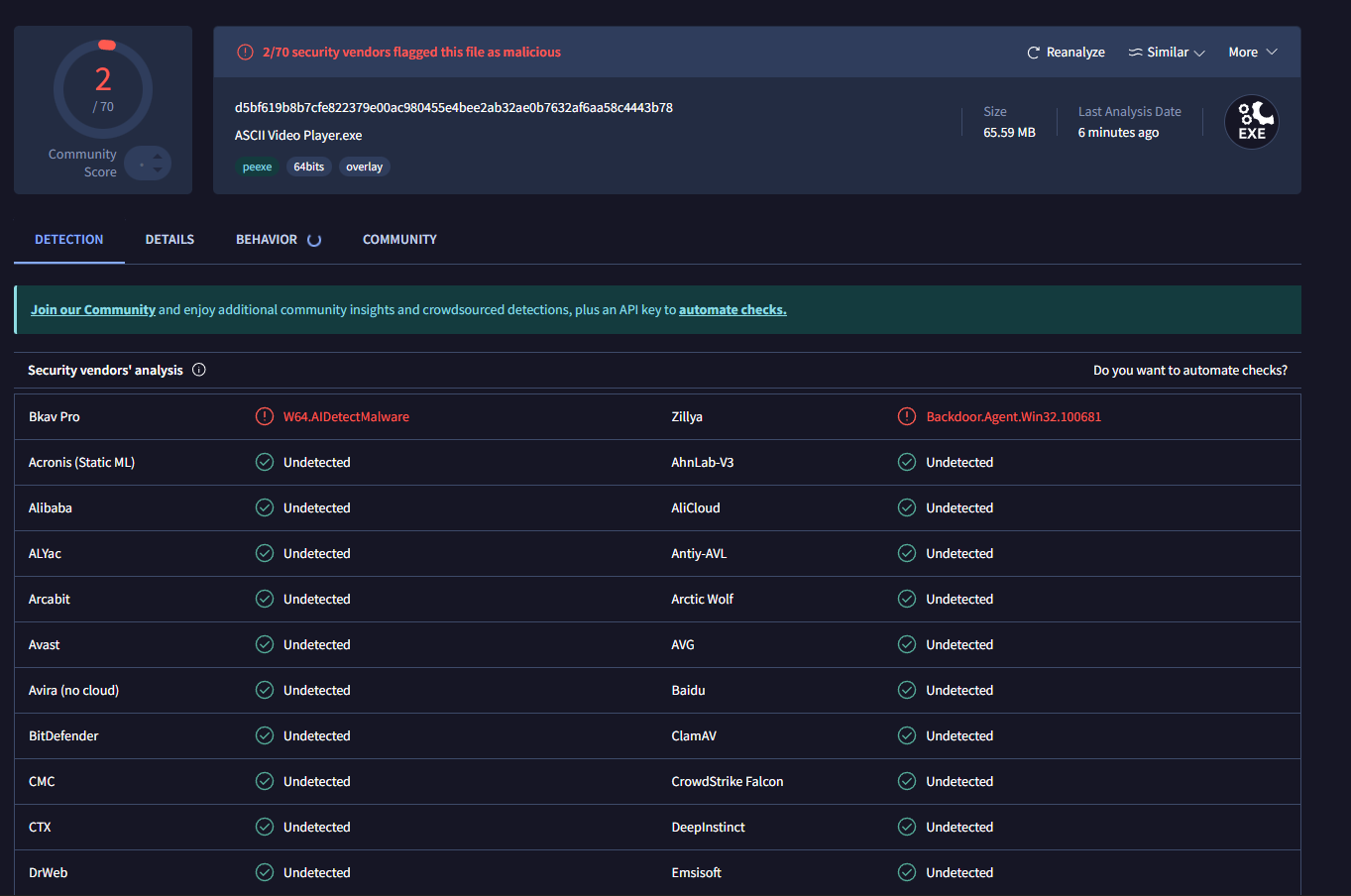Click the AVG undetected checkmark icon
1351x896 pixels.
[x=907, y=644]
